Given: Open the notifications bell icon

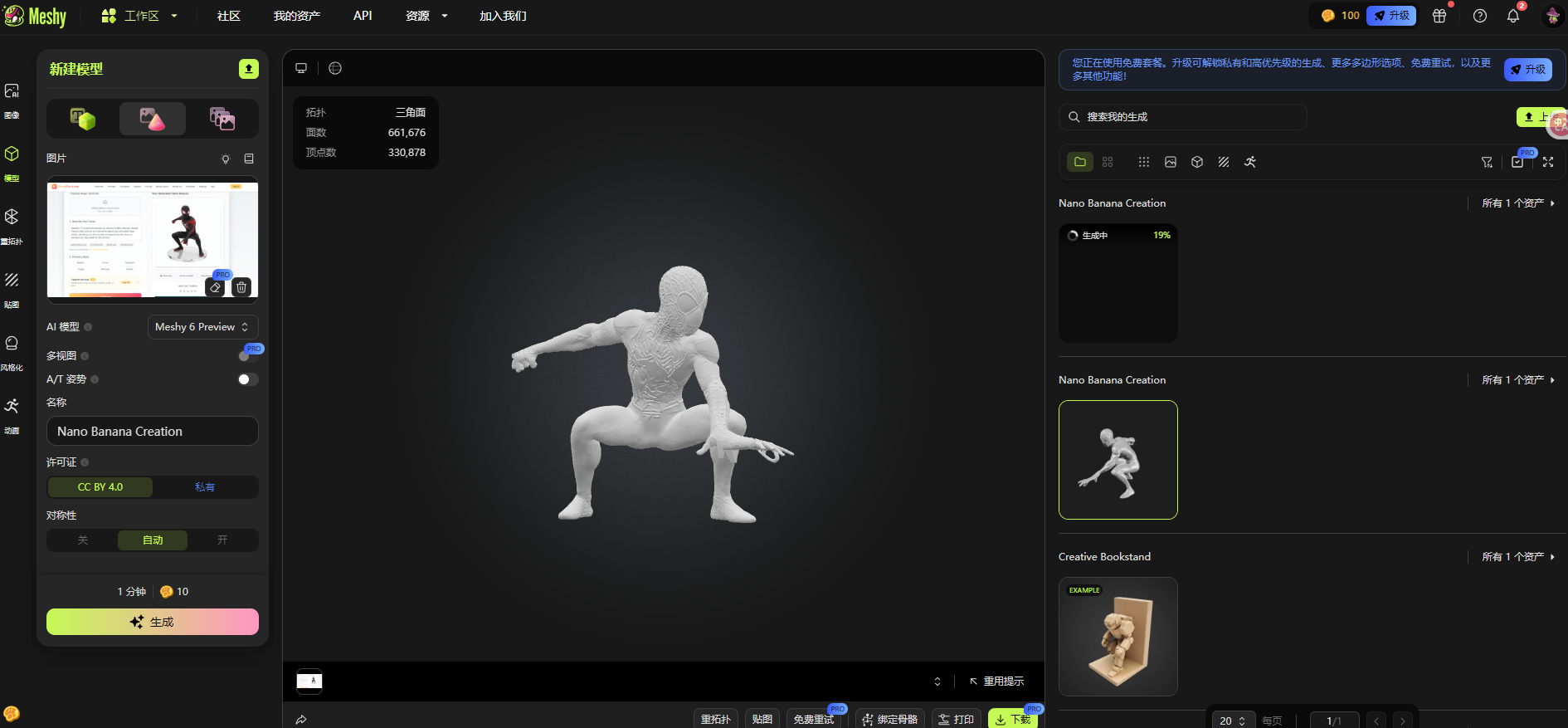Looking at the screenshot, I should [1513, 16].
